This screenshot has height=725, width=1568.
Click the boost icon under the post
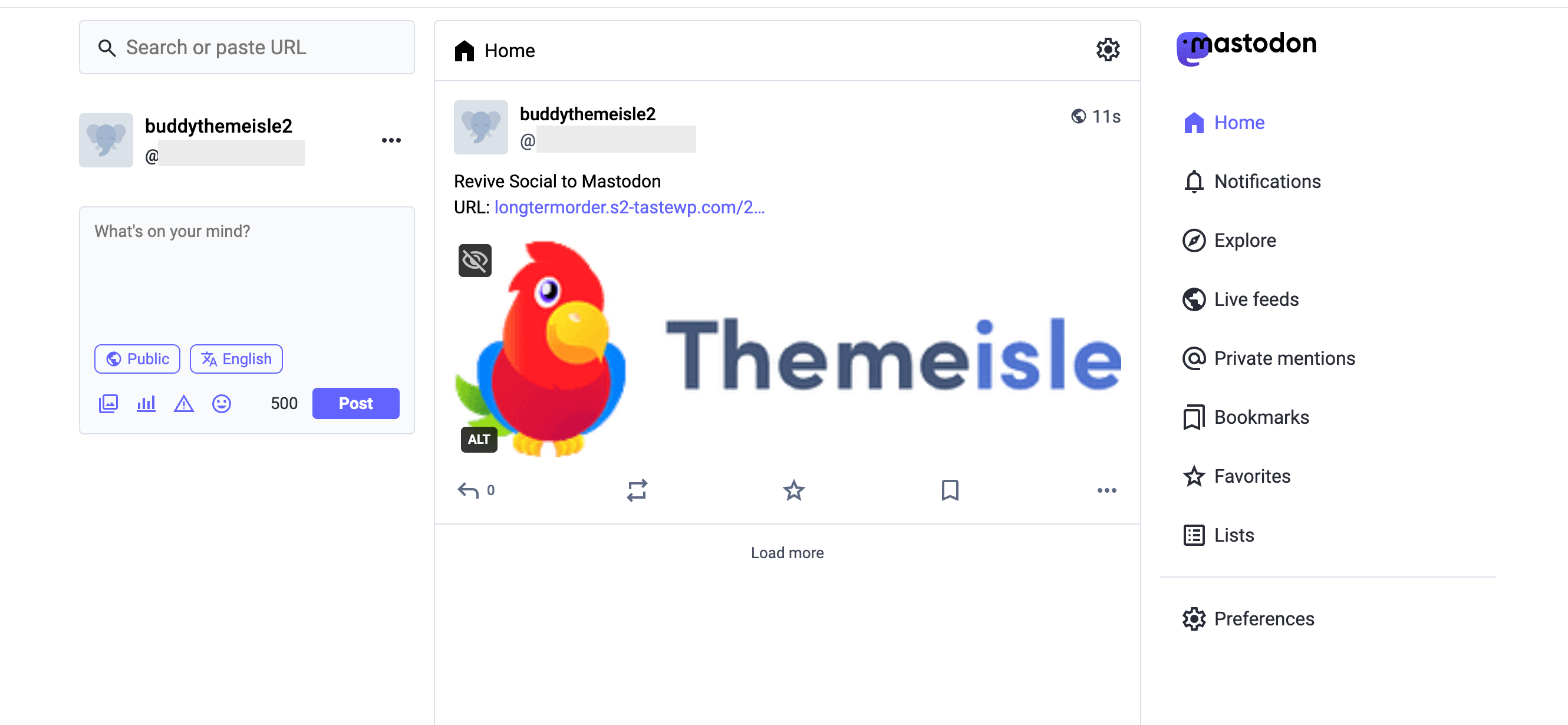coord(637,490)
